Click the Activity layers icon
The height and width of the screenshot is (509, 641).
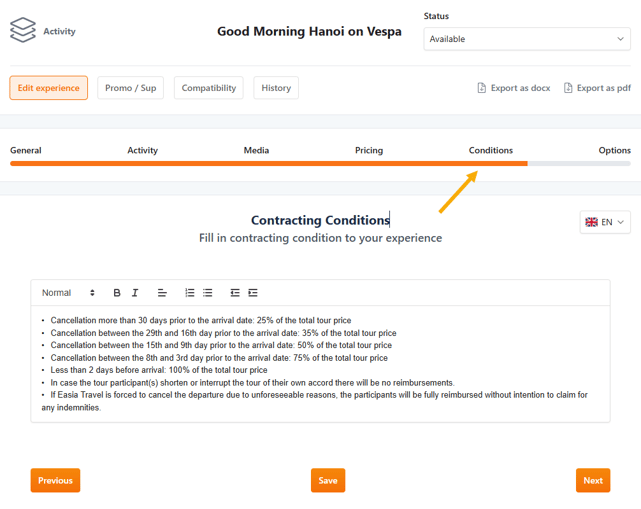(x=23, y=31)
